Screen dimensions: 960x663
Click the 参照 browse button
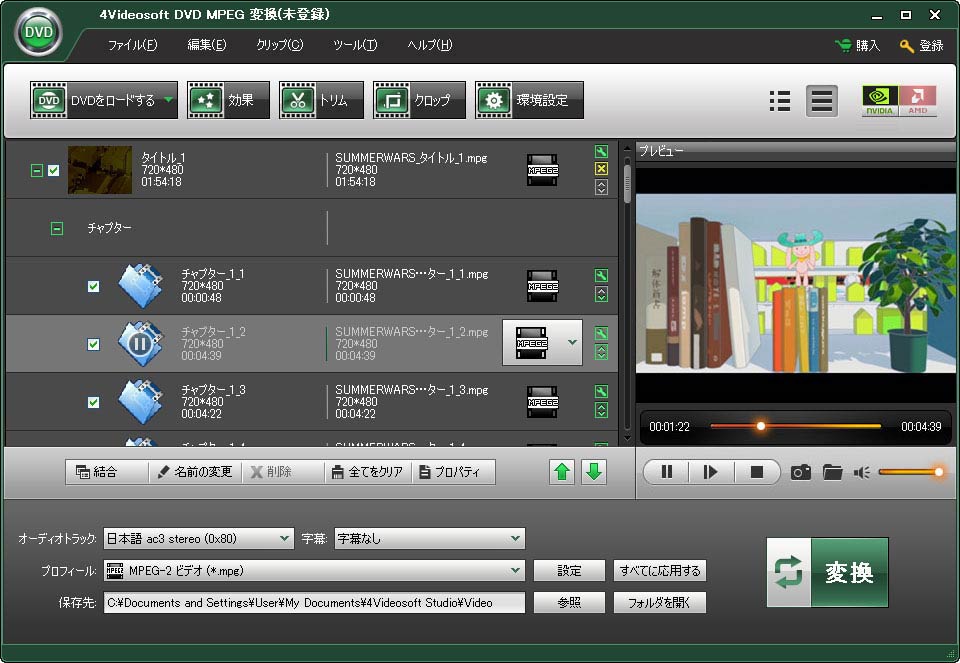pos(569,603)
